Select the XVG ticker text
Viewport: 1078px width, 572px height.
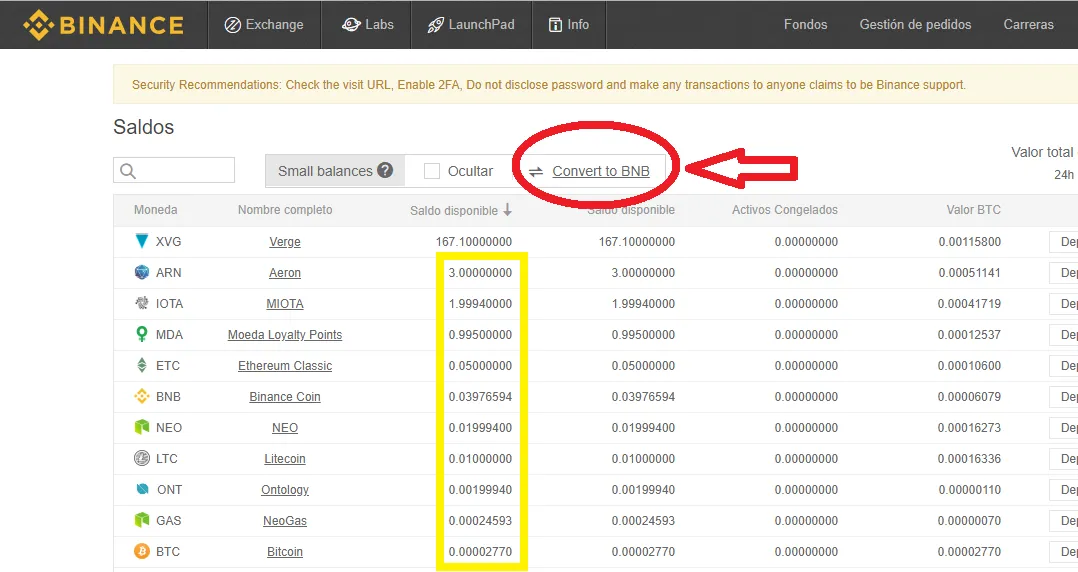pos(168,242)
